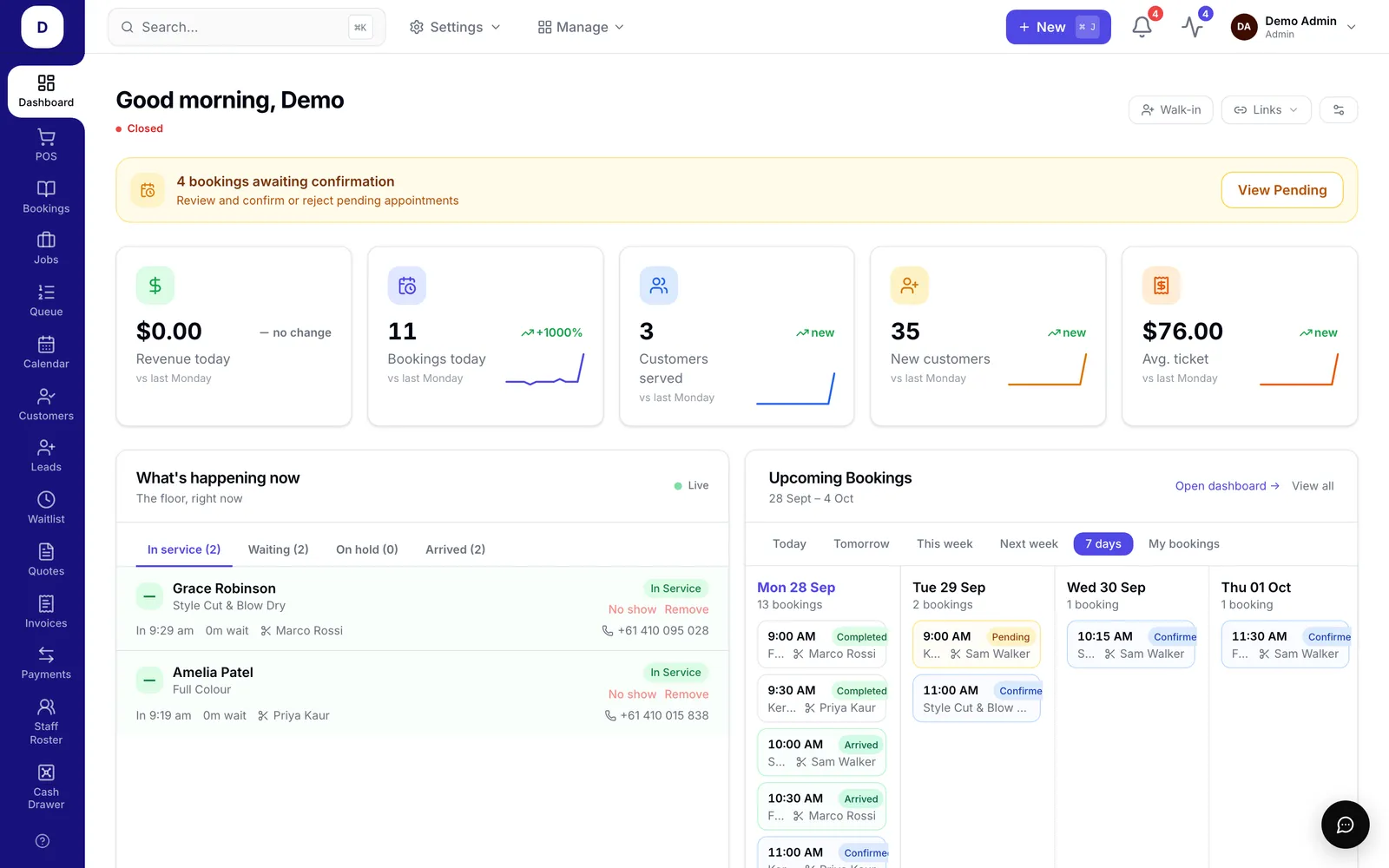
Task: Open Staff Roster in the sidebar
Action: pos(46,722)
